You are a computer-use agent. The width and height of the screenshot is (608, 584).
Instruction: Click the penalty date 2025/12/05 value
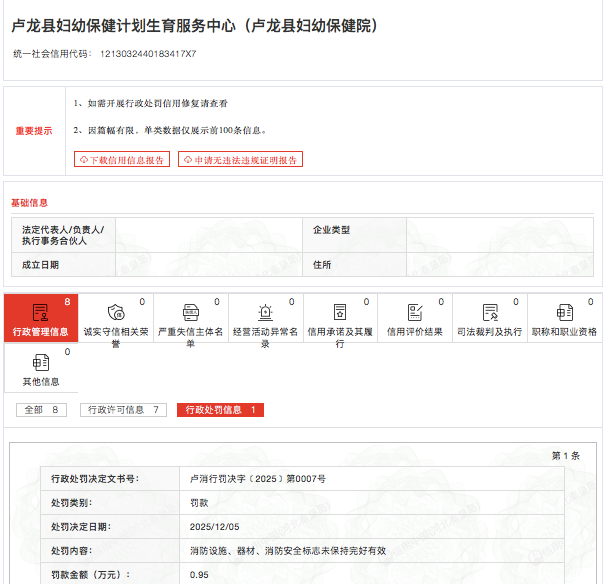(215, 526)
